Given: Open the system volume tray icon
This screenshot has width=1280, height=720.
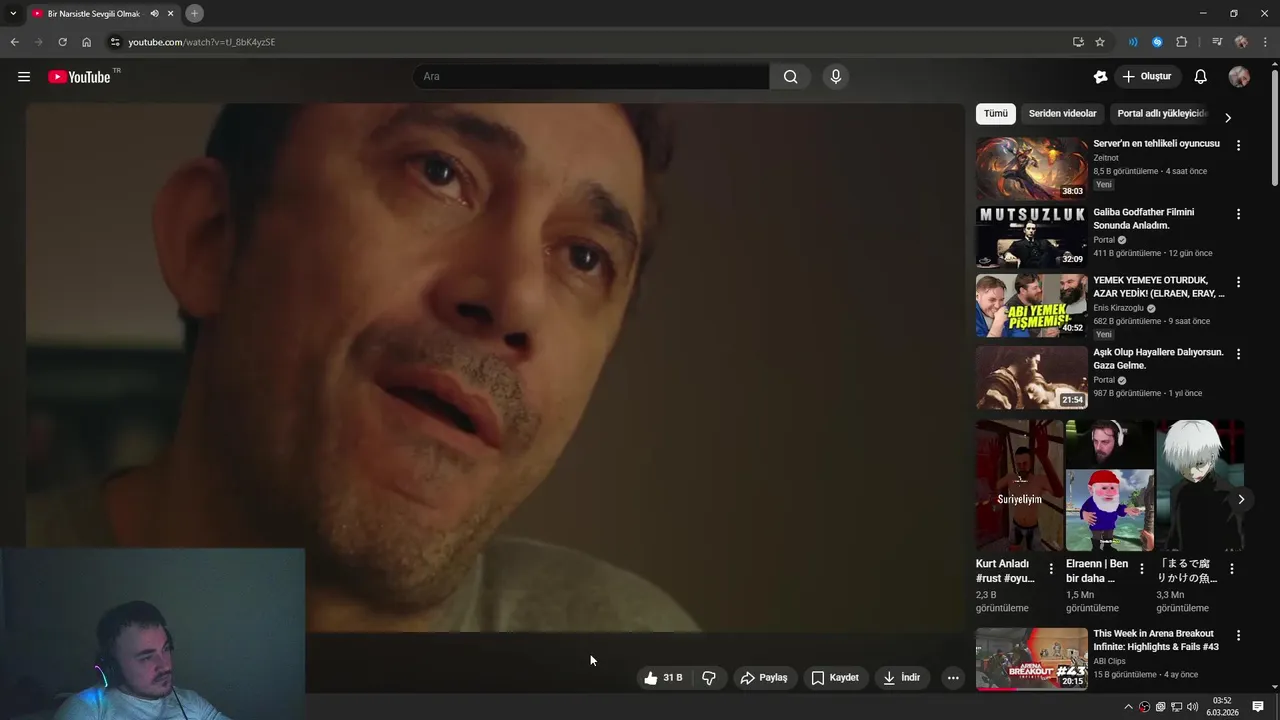Looking at the screenshot, I should [1192, 707].
